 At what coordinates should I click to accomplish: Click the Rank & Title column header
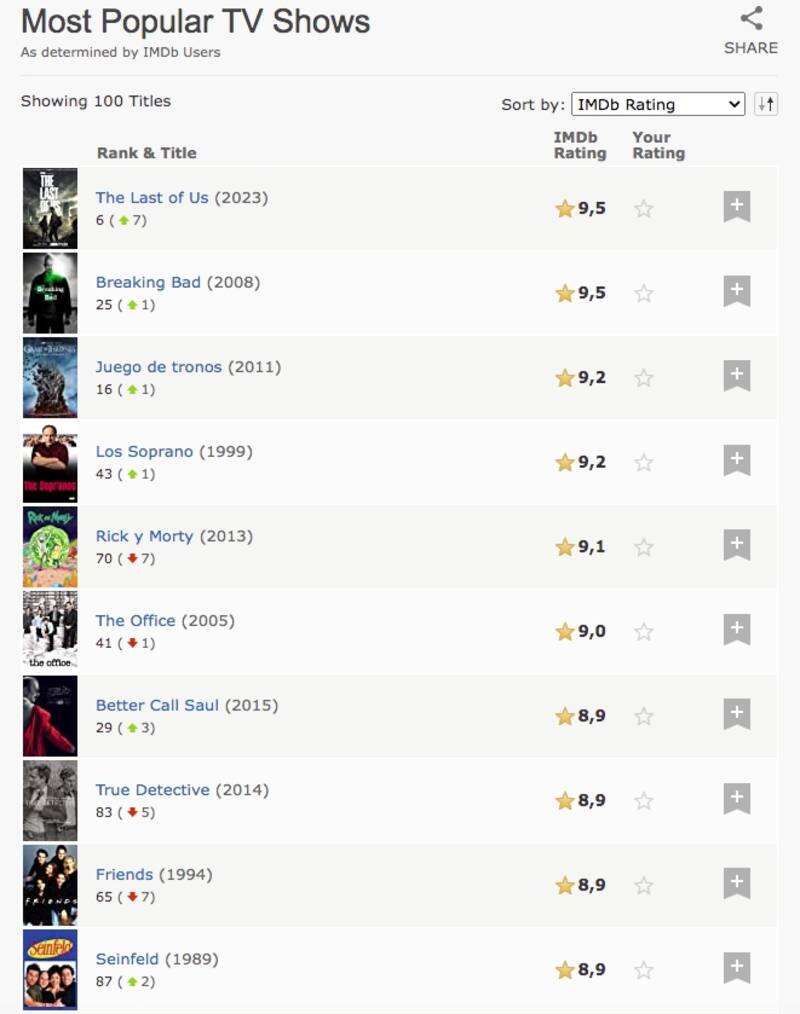[146, 153]
